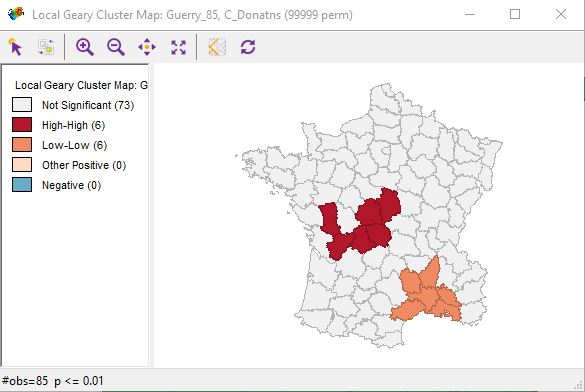Choose the pan map tool
585x392 pixels.
click(x=147, y=47)
